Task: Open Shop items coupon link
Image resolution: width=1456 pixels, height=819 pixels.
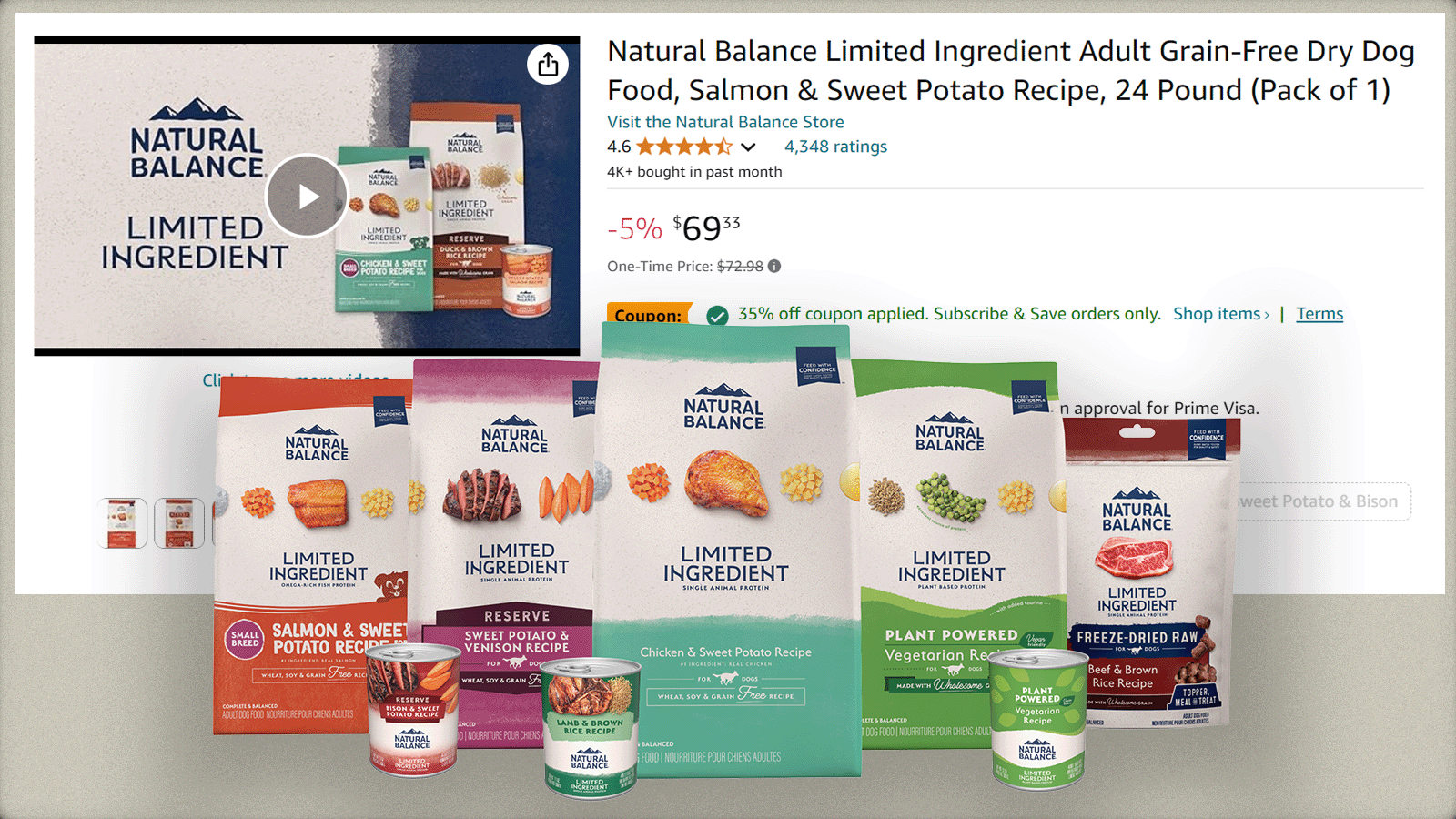Action: (x=1221, y=314)
